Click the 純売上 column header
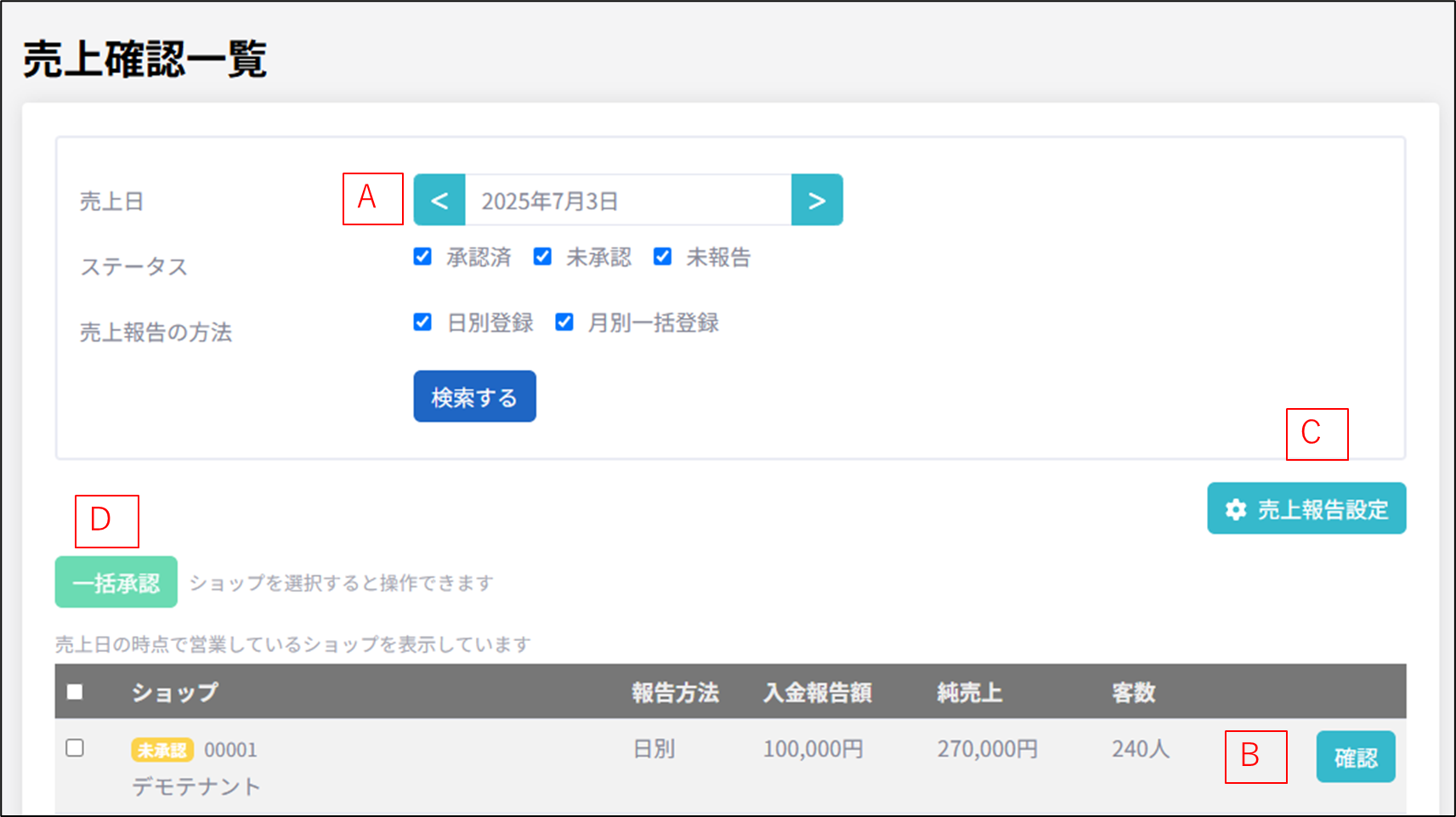 click(x=969, y=692)
